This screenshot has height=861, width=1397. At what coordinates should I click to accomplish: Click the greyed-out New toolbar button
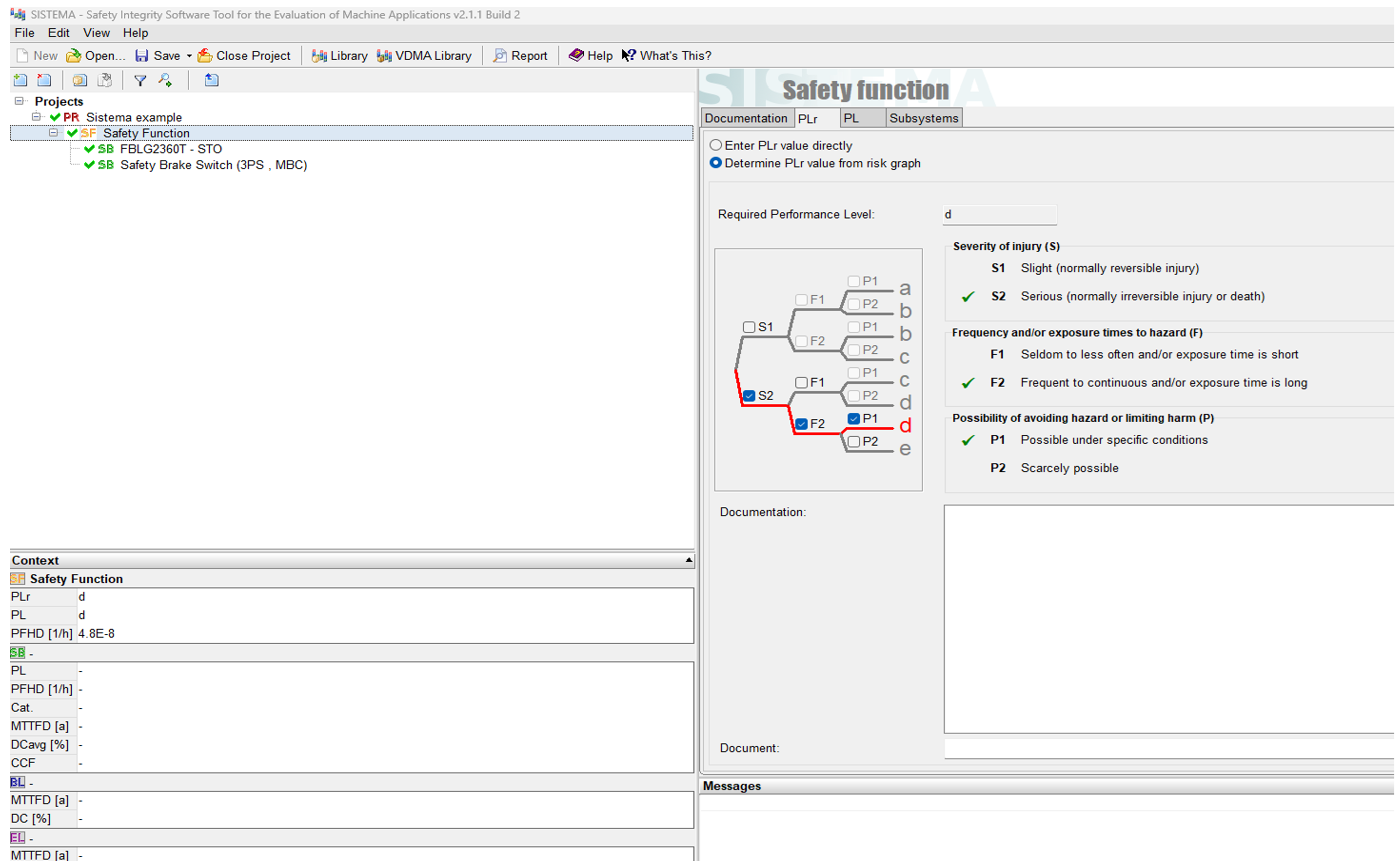coord(36,56)
